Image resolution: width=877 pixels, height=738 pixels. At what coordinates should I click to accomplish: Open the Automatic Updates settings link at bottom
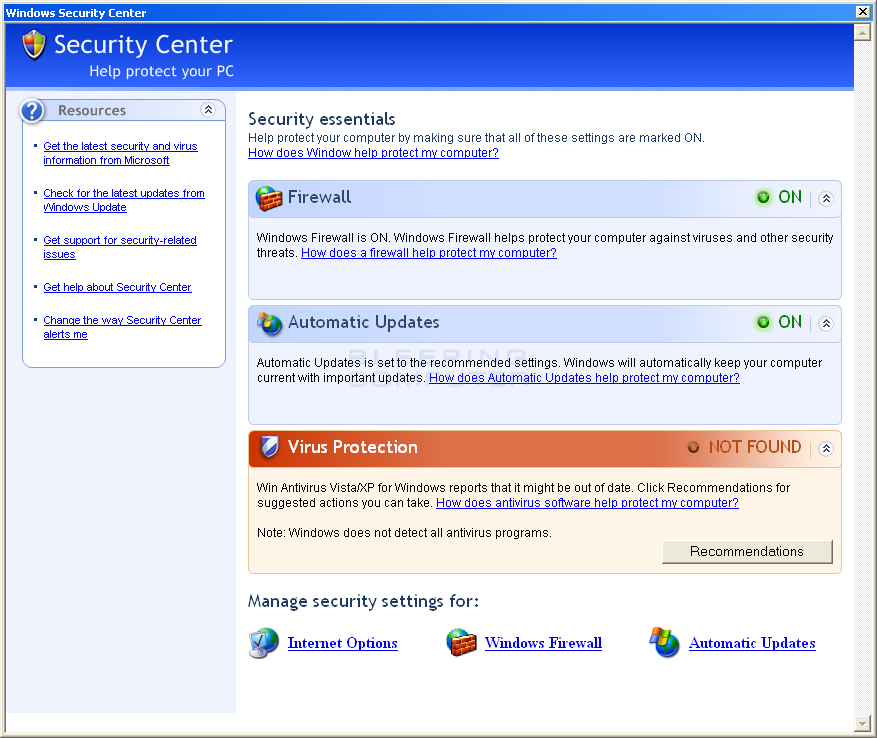pyautogui.click(x=752, y=643)
